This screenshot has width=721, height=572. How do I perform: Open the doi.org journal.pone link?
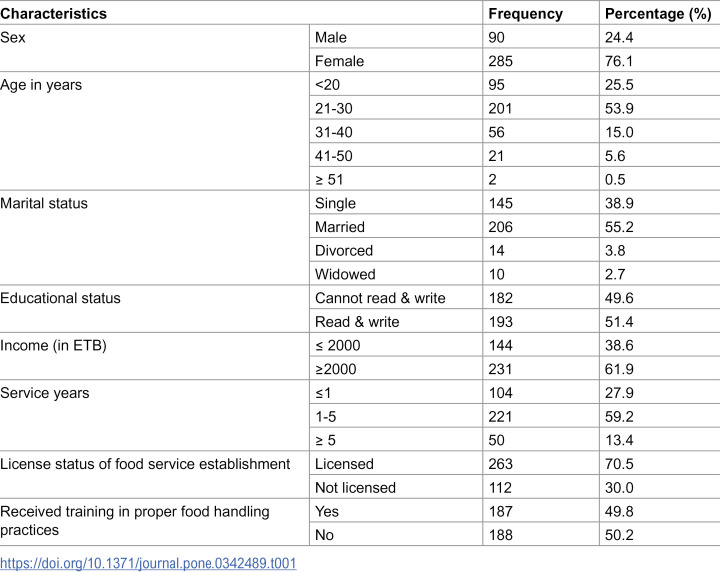coord(148,563)
